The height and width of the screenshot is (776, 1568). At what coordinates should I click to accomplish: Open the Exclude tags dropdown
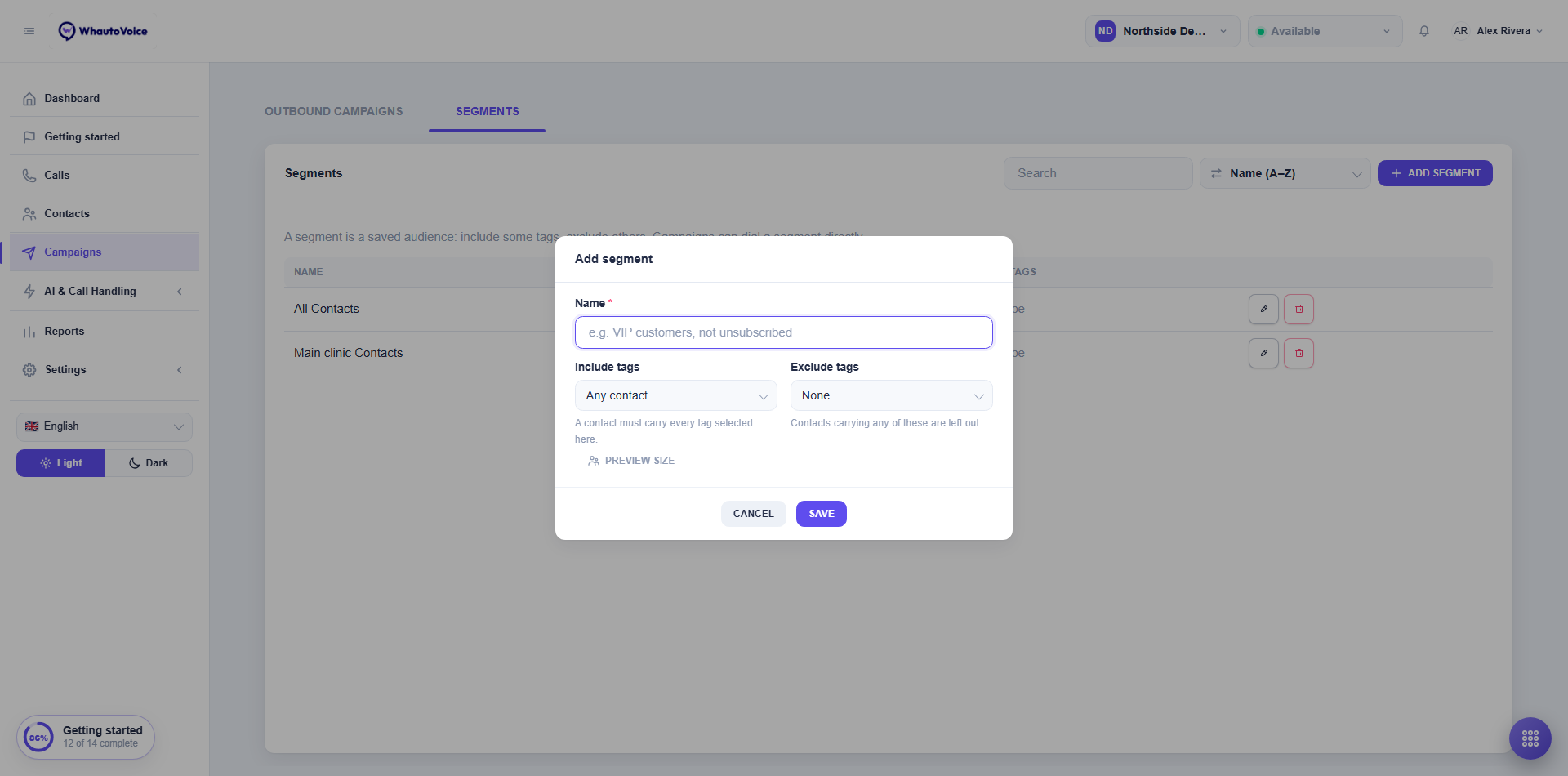pyautogui.click(x=892, y=395)
